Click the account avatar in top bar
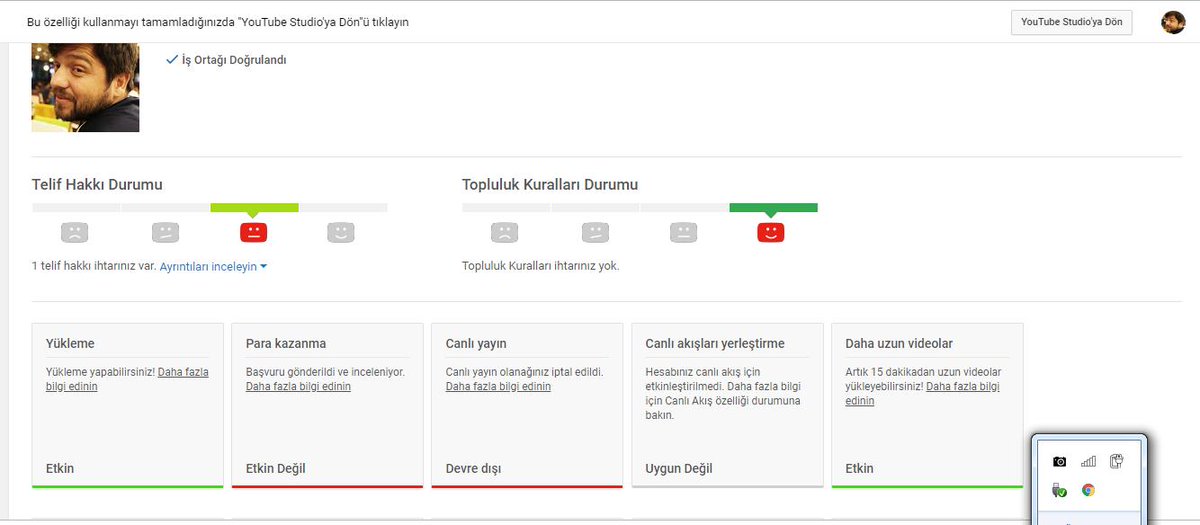1200x525 pixels. click(1173, 22)
